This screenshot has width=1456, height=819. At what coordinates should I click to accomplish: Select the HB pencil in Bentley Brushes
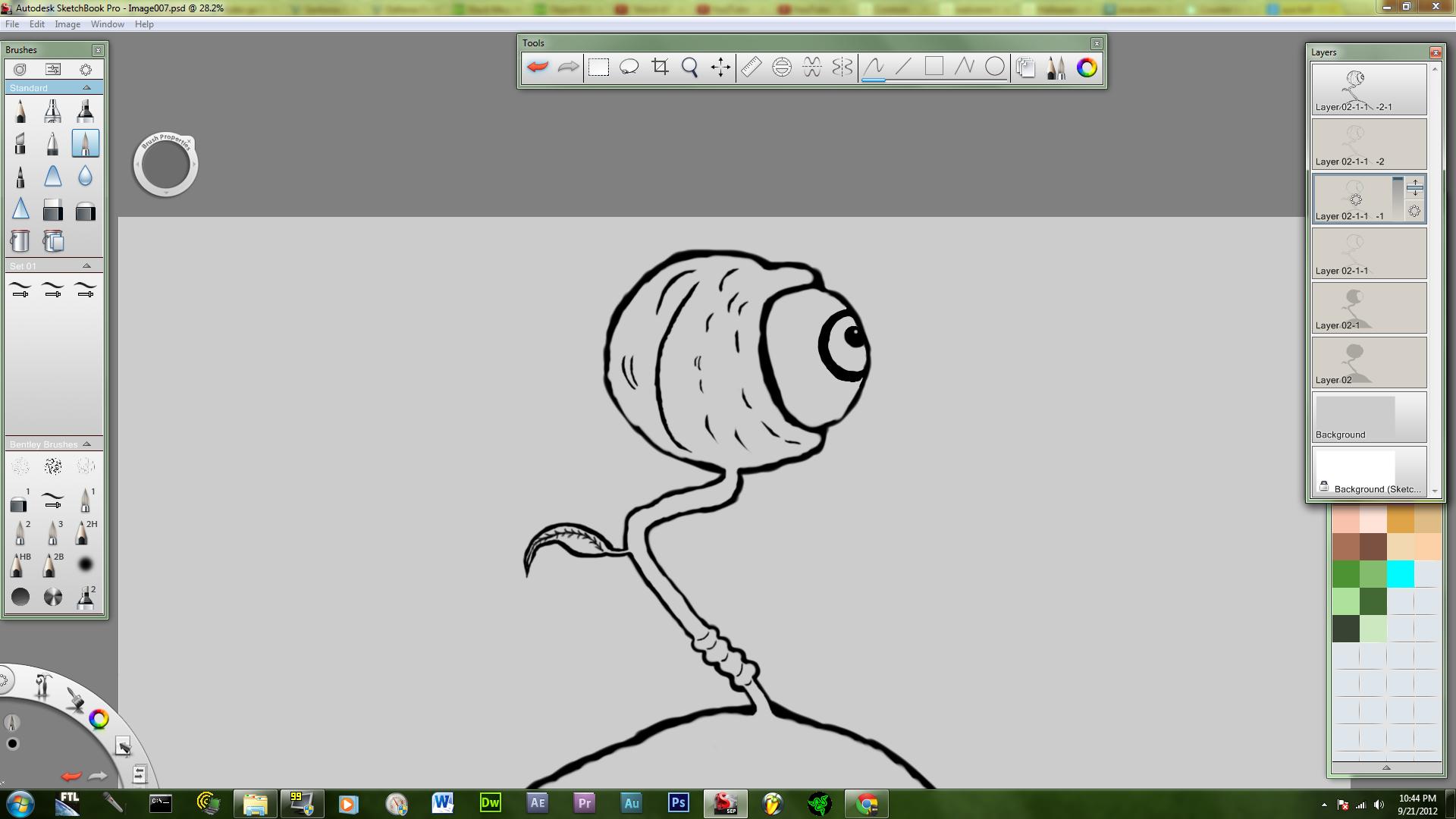click(20, 565)
